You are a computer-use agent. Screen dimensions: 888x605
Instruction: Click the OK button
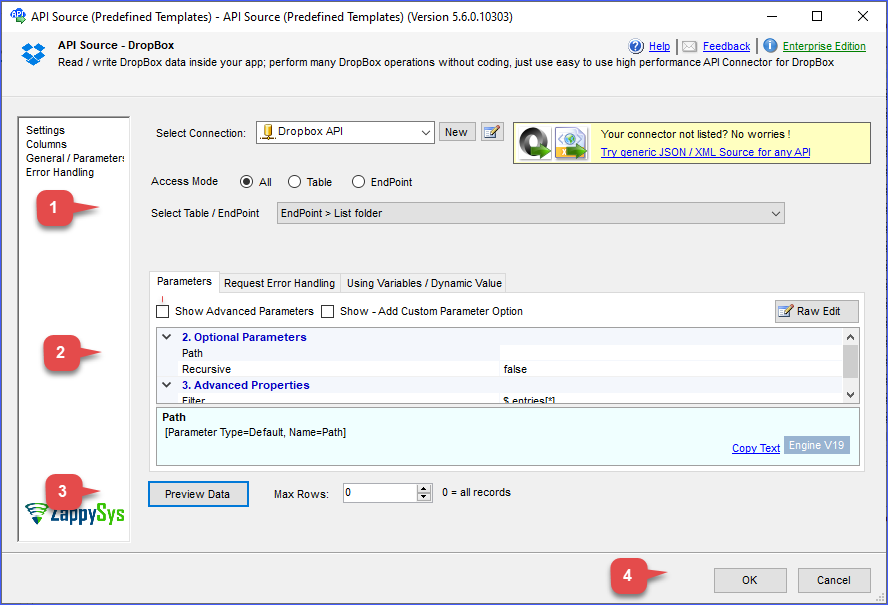point(750,580)
